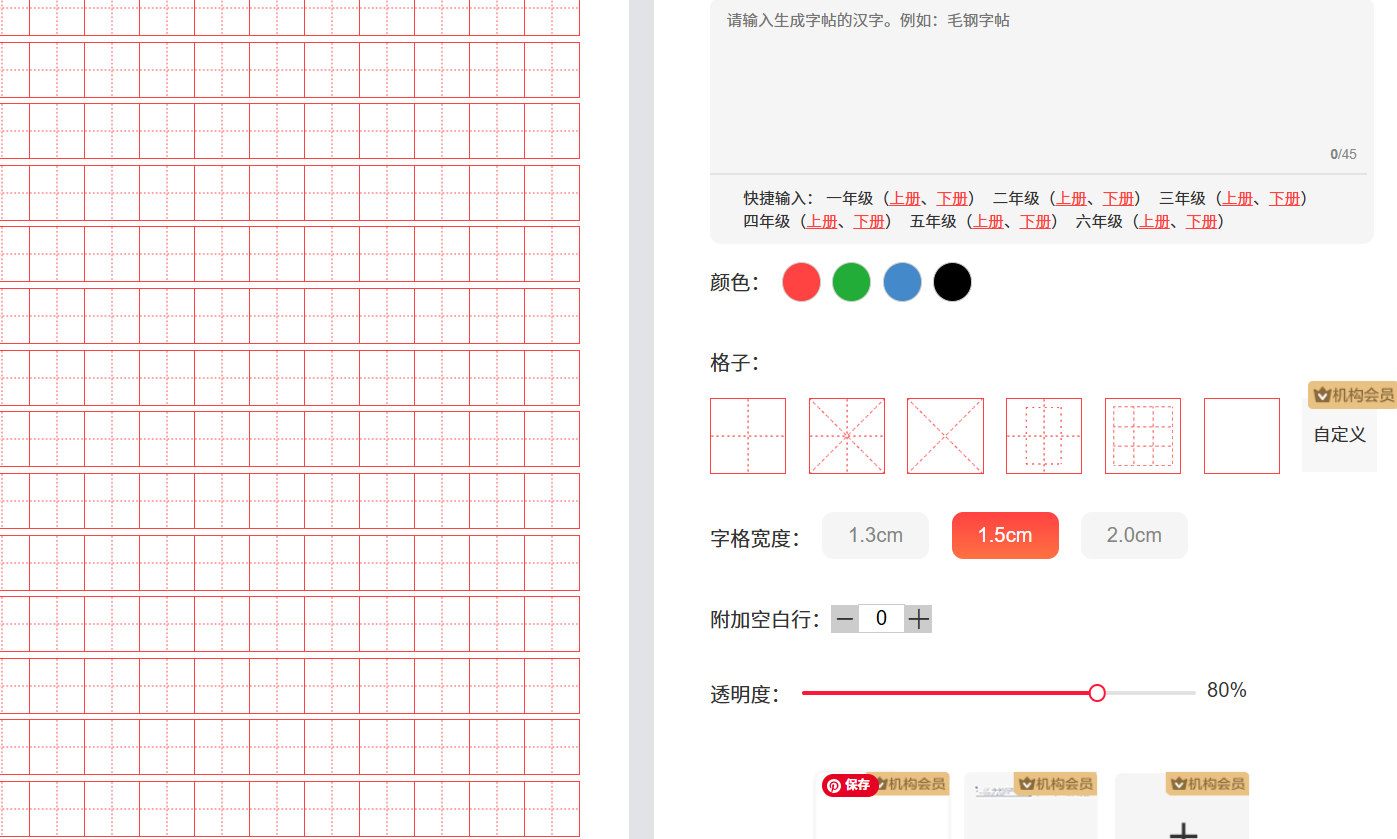1397x839 pixels.
Task: Decrease extra blank rows with minus
Action: (x=845, y=619)
